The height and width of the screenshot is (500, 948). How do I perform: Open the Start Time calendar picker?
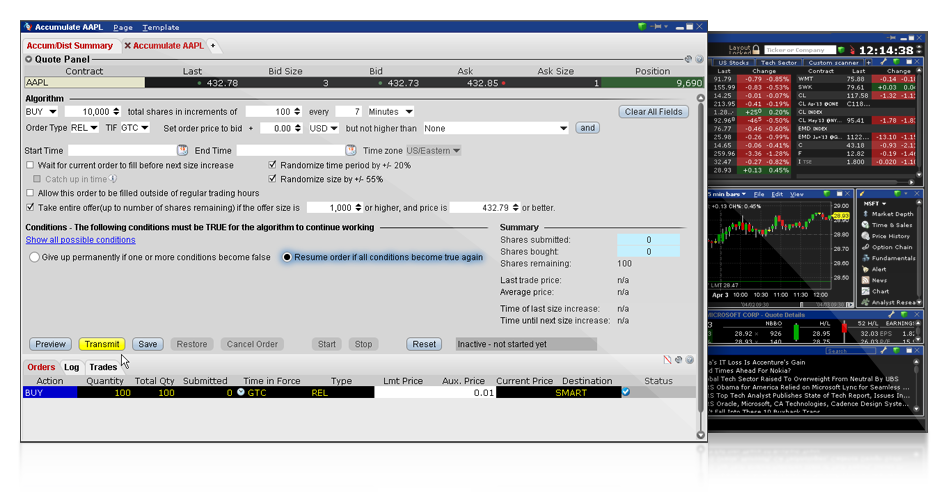(183, 150)
